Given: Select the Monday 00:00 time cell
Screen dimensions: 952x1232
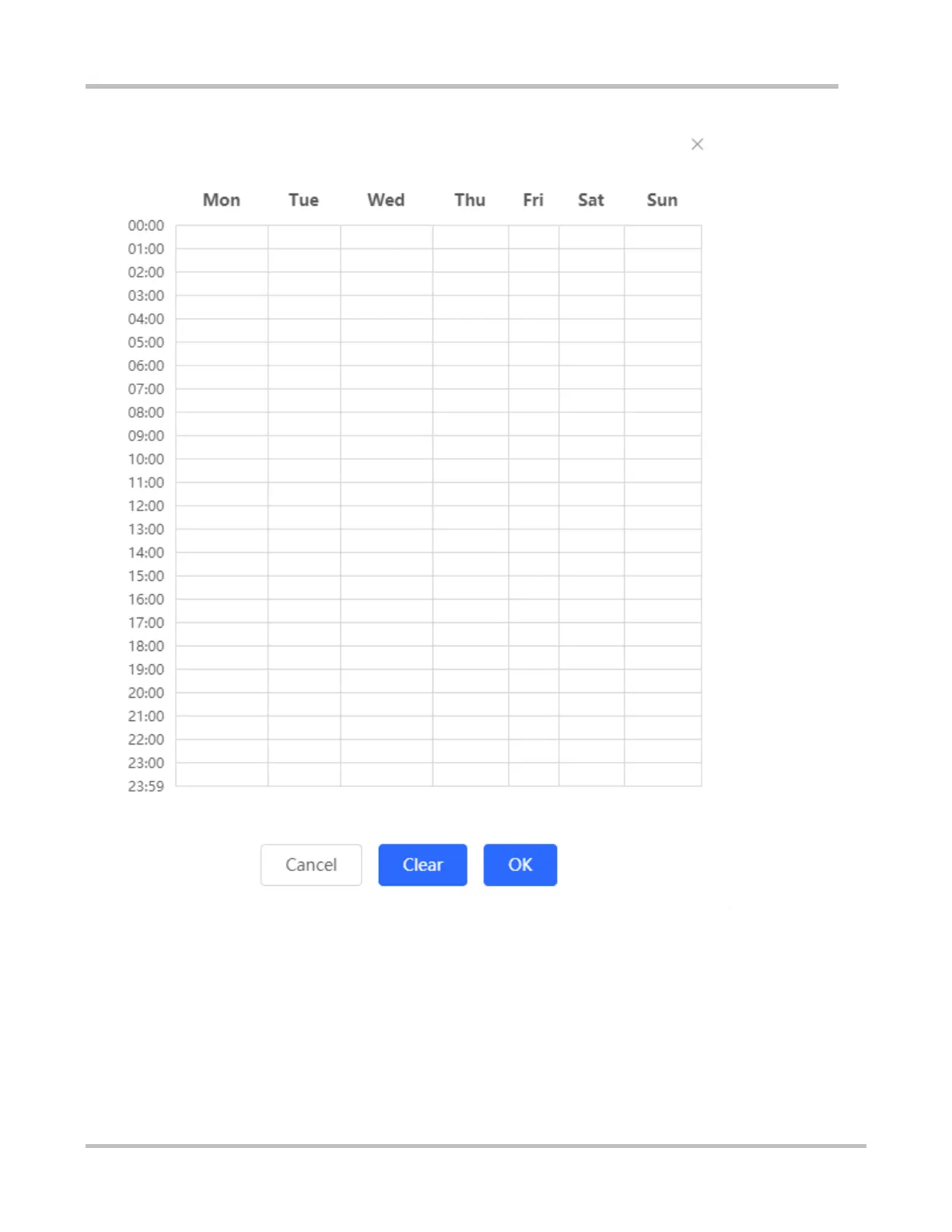Looking at the screenshot, I should 222,237.
